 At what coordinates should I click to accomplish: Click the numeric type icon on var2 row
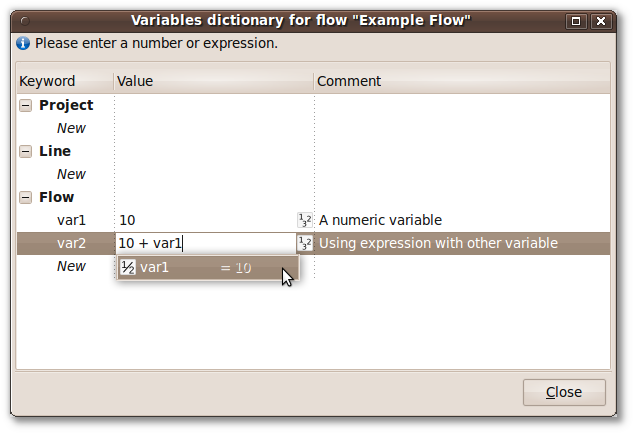tap(304, 243)
